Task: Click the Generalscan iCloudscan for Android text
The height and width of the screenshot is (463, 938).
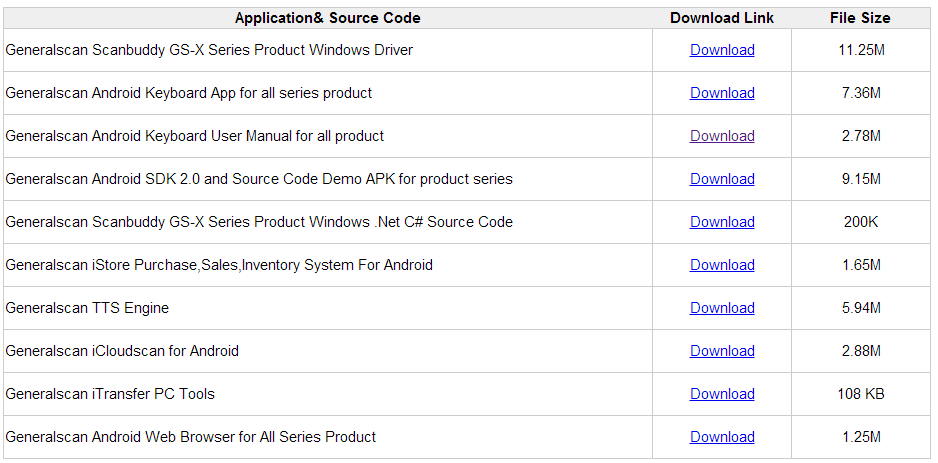Action: click(122, 351)
